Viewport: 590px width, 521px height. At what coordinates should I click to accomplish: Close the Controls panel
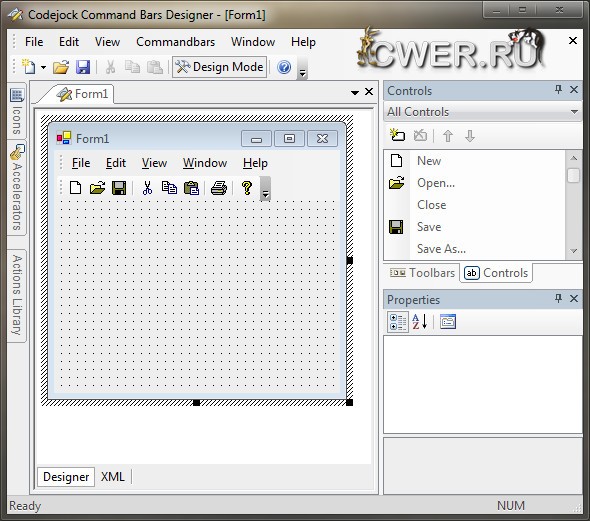point(574,90)
